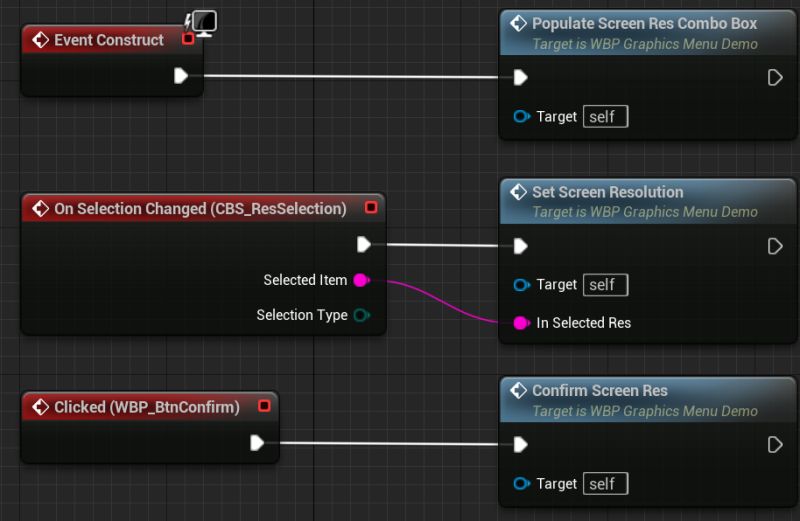The width and height of the screenshot is (800, 521).
Task: Click the In Selected Res label
Action: tap(584, 322)
